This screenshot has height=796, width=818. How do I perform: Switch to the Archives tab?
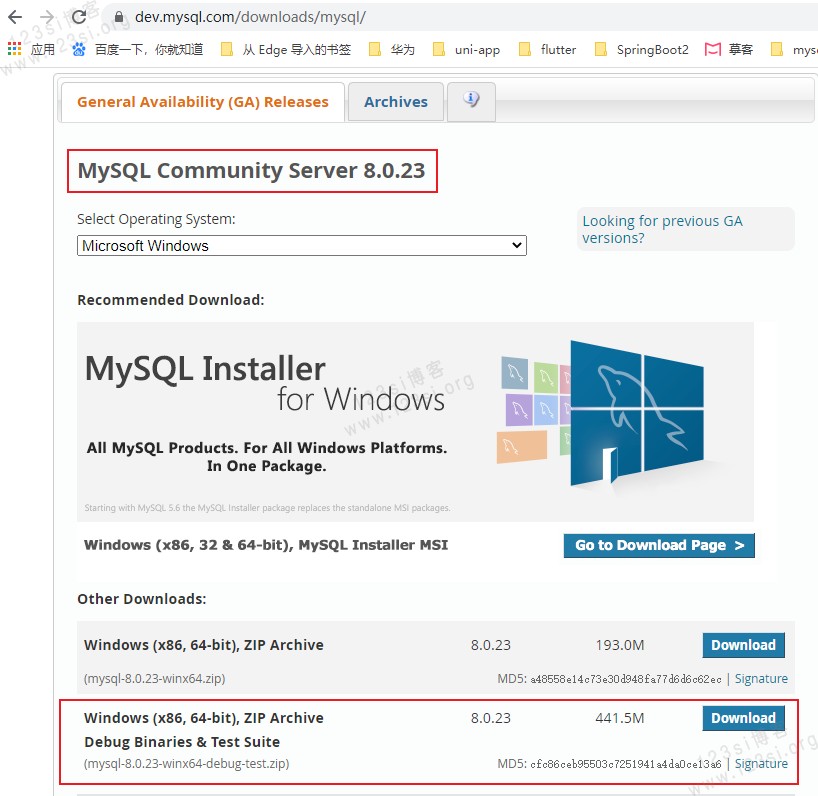396,102
